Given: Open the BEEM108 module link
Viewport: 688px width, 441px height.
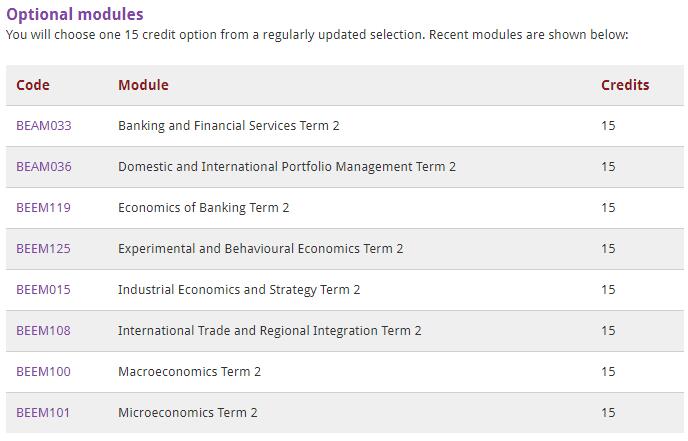Looking at the screenshot, I should pyautogui.click(x=44, y=331).
